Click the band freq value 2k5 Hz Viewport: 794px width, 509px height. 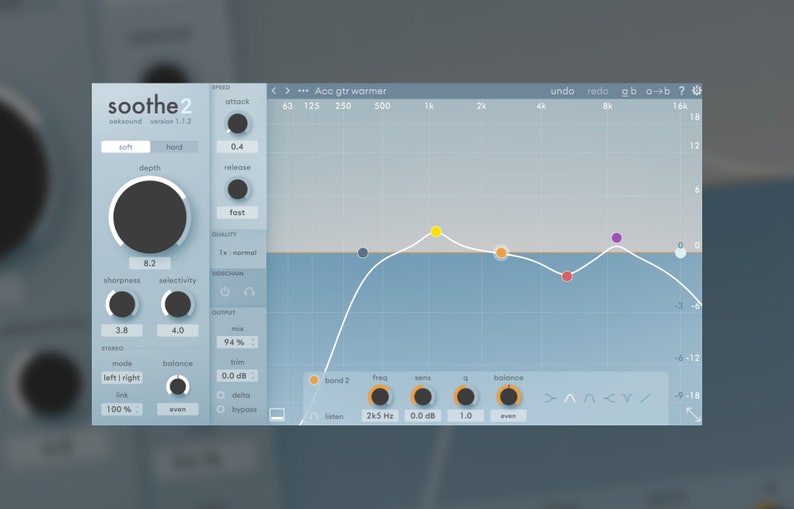pyautogui.click(x=380, y=416)
